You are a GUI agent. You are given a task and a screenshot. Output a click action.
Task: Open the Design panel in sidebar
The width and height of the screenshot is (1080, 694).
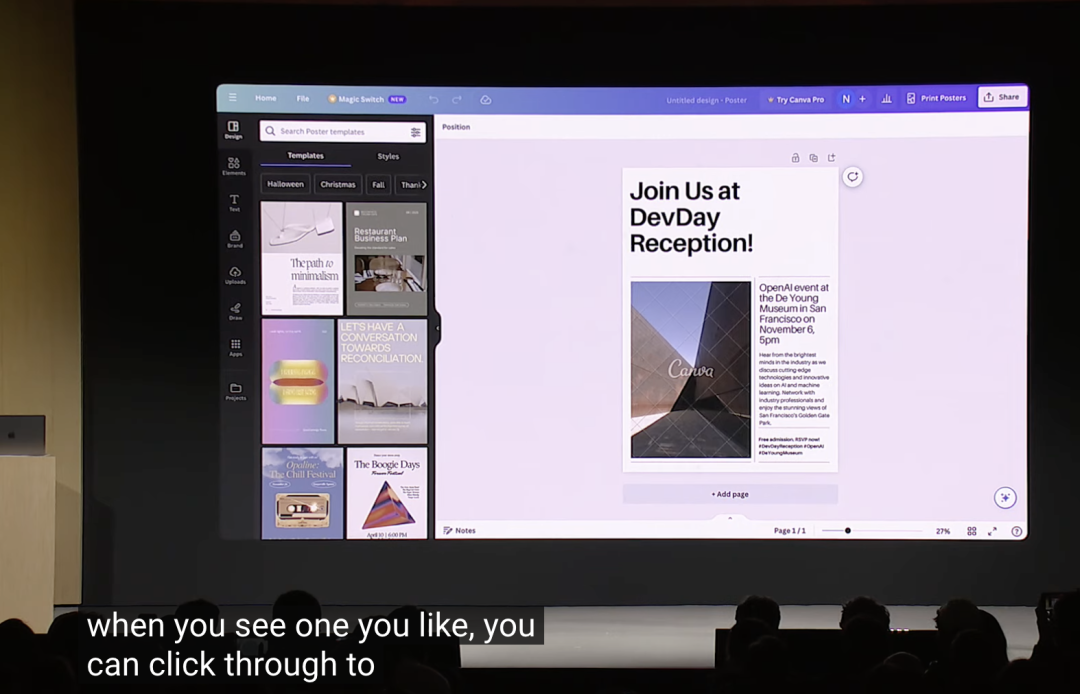233,129
